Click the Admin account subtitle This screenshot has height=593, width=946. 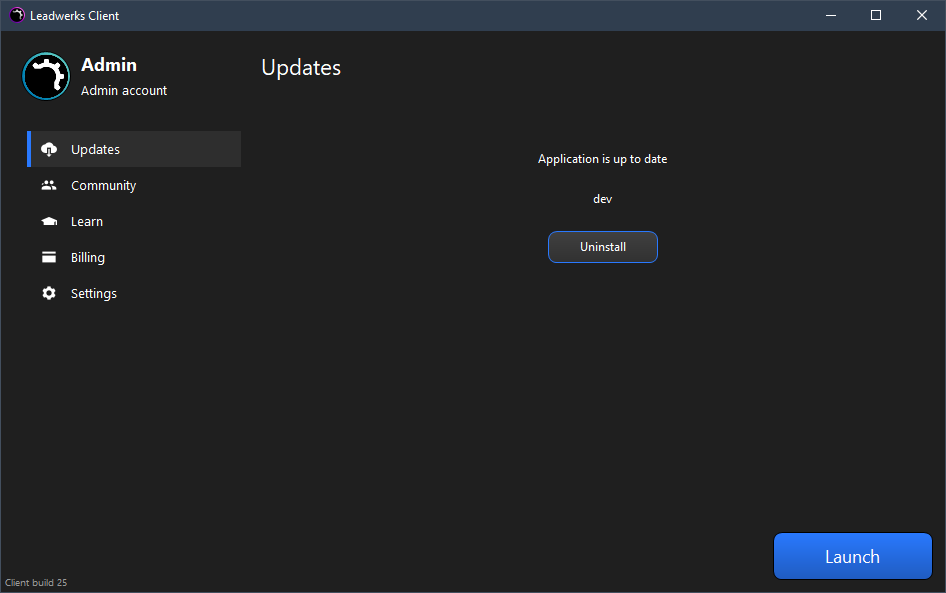point(124,90)
